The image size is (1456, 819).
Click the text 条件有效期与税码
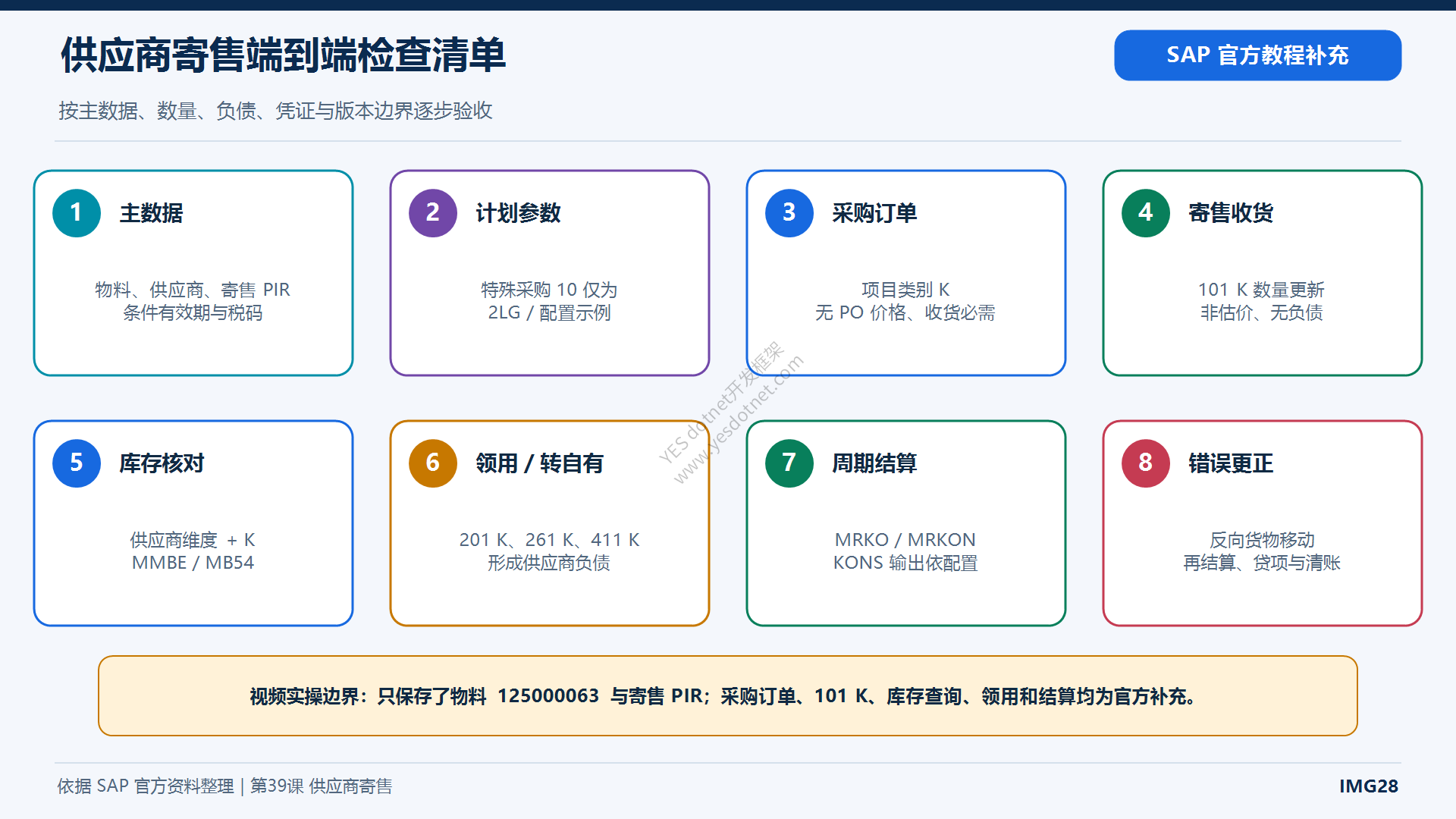tap(193, 312)
